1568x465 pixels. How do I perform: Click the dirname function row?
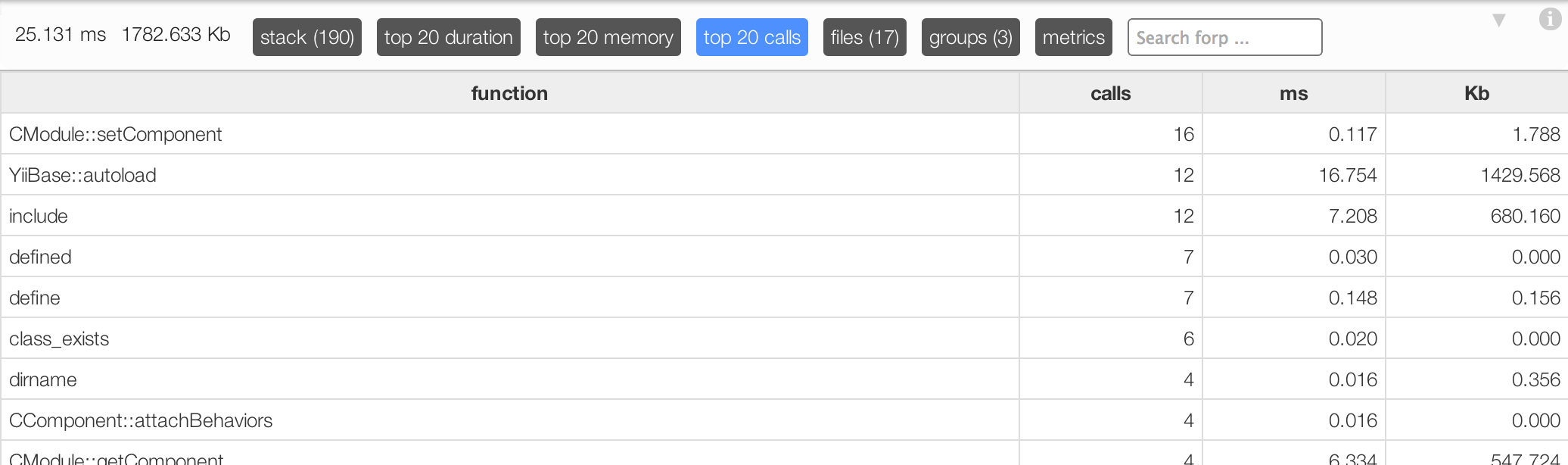(x=784, y=379)
